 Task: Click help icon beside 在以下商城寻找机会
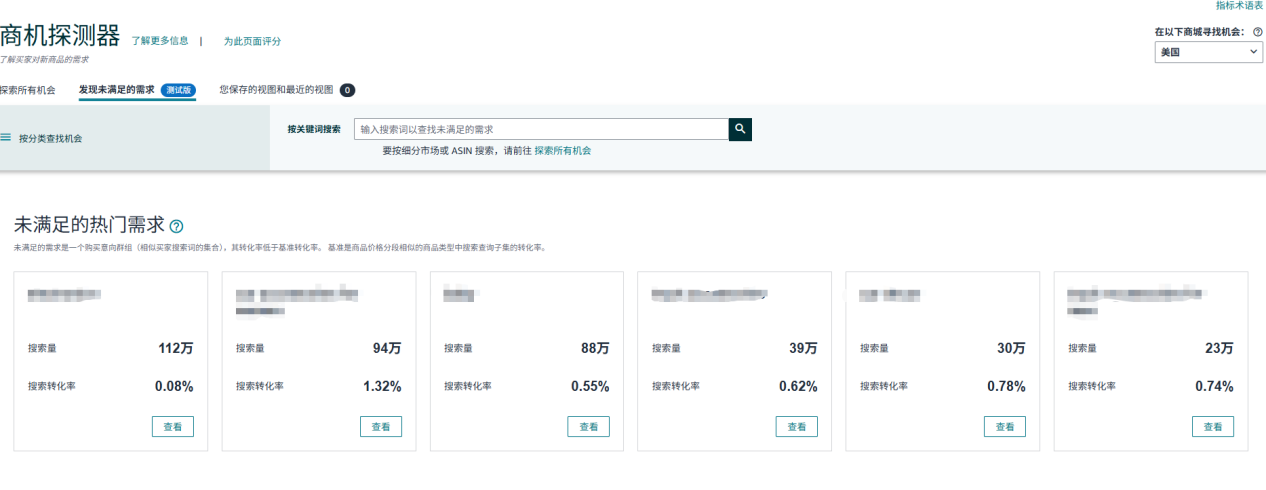pos(1257,32)
